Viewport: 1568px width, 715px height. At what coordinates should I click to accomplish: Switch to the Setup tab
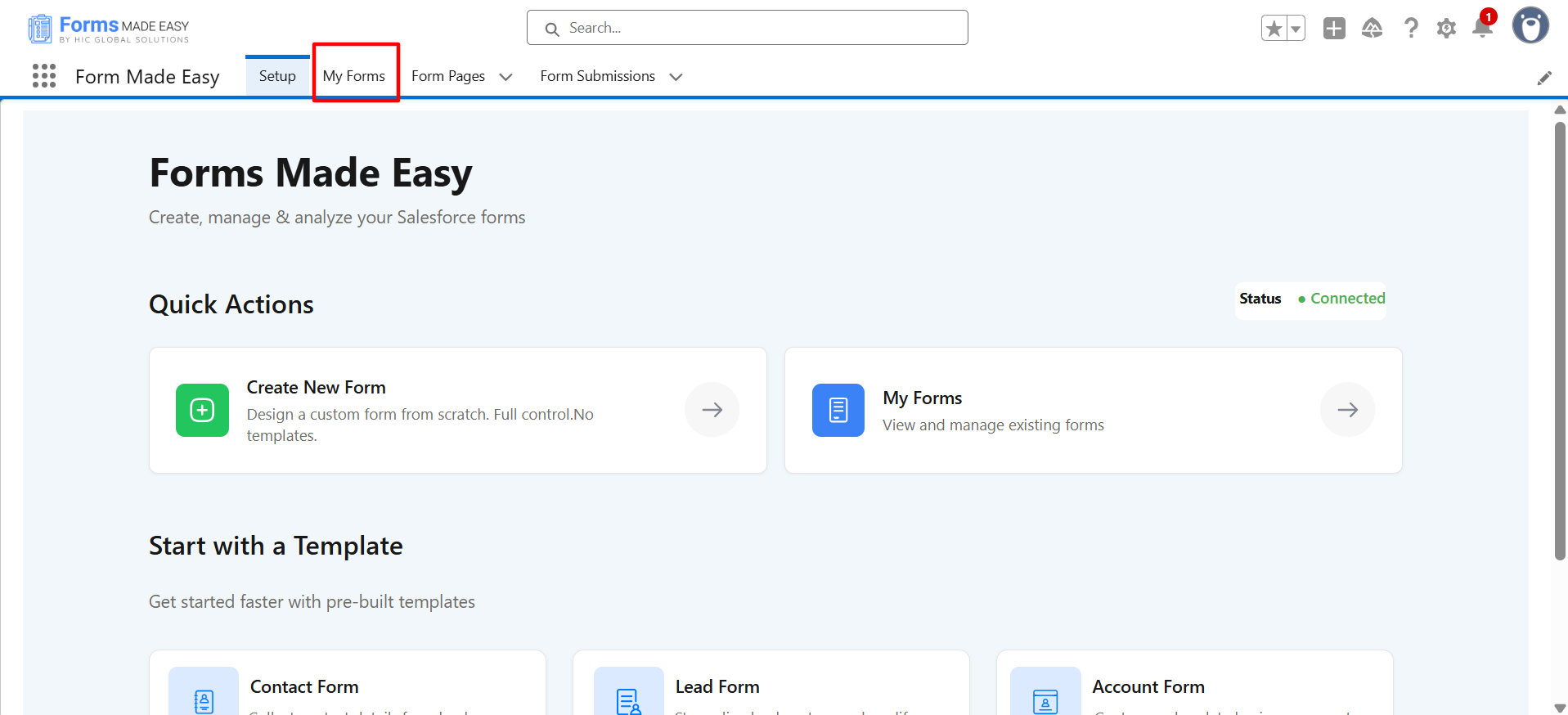pos(277,76)
